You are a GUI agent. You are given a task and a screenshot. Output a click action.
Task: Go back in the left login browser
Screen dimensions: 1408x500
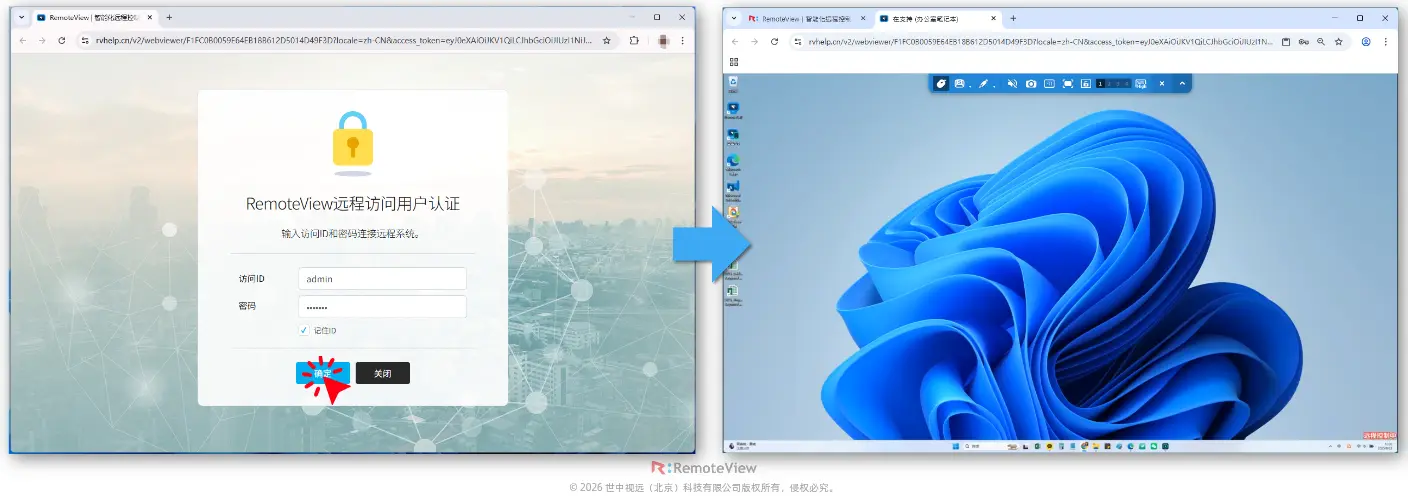pos(24,41)
